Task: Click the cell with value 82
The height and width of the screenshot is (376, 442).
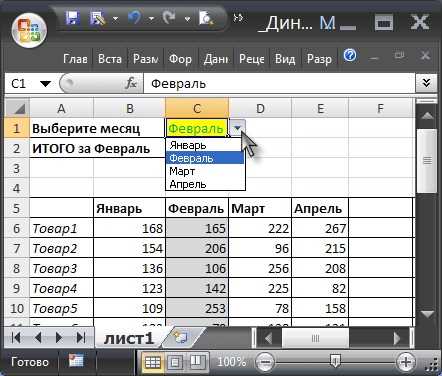Action: tap(320, 288)
